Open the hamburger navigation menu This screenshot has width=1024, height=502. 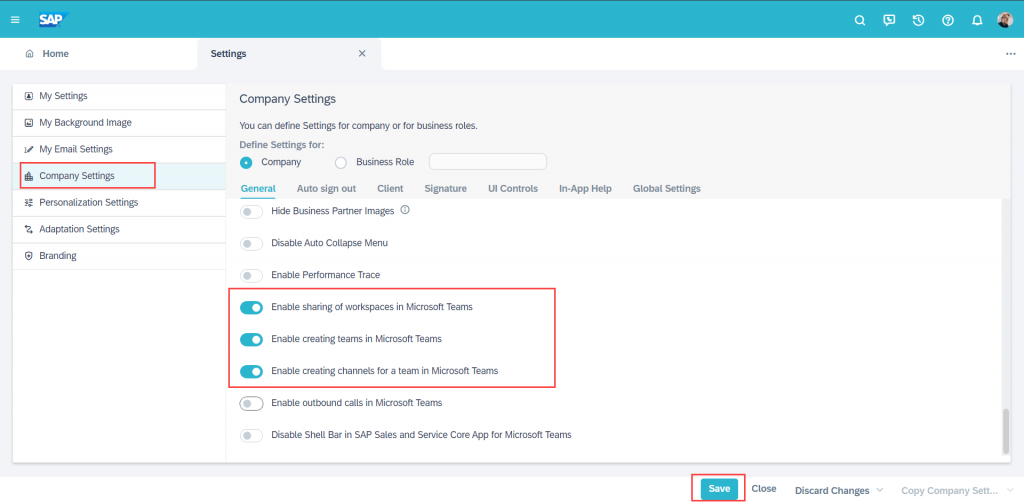point(15,20)
